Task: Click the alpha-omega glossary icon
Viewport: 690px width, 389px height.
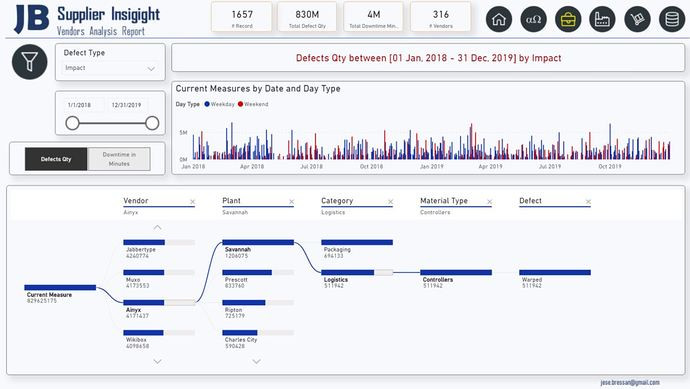Action: click(533, 19)
